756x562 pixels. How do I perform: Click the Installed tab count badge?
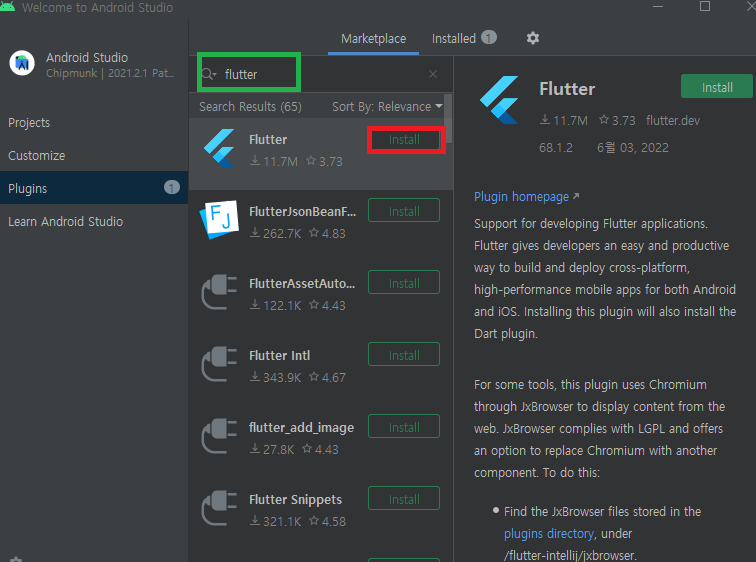[x=488, y=38]
